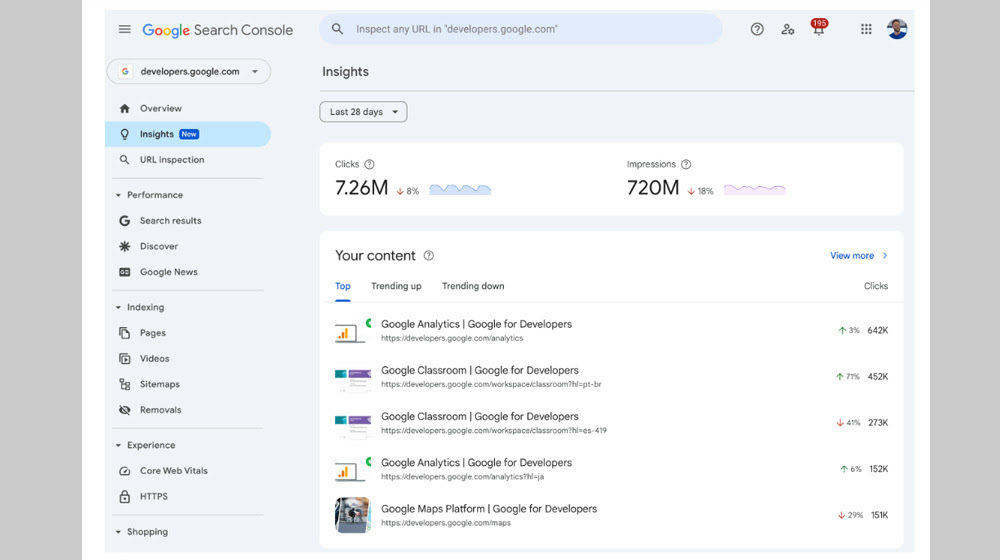Click the Your content help icon
The image size is (1000, 560).
(x=429, y=256)
